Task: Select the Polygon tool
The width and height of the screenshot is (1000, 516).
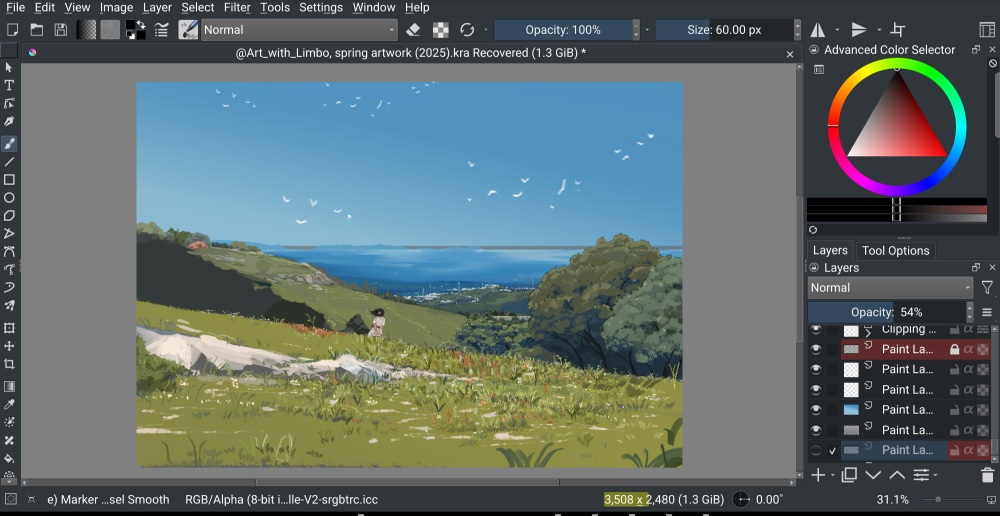Action: pyautogui.click(x=9, y=216)
